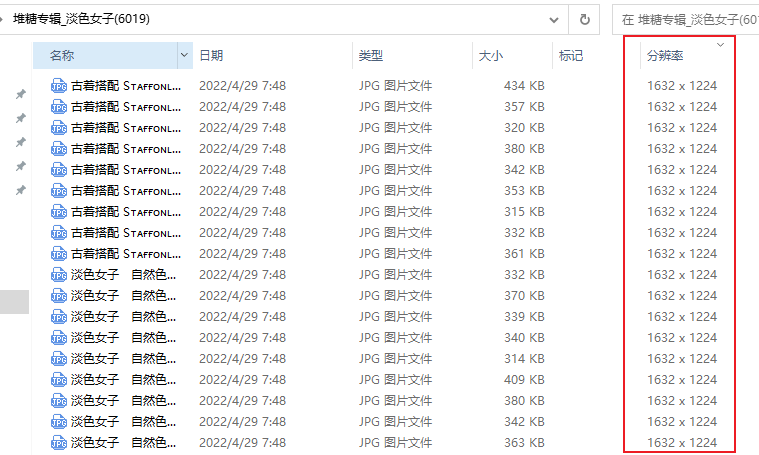Click the JPG icon of the 315 KB file
The image size is (759, 455).
coord(59,212)
